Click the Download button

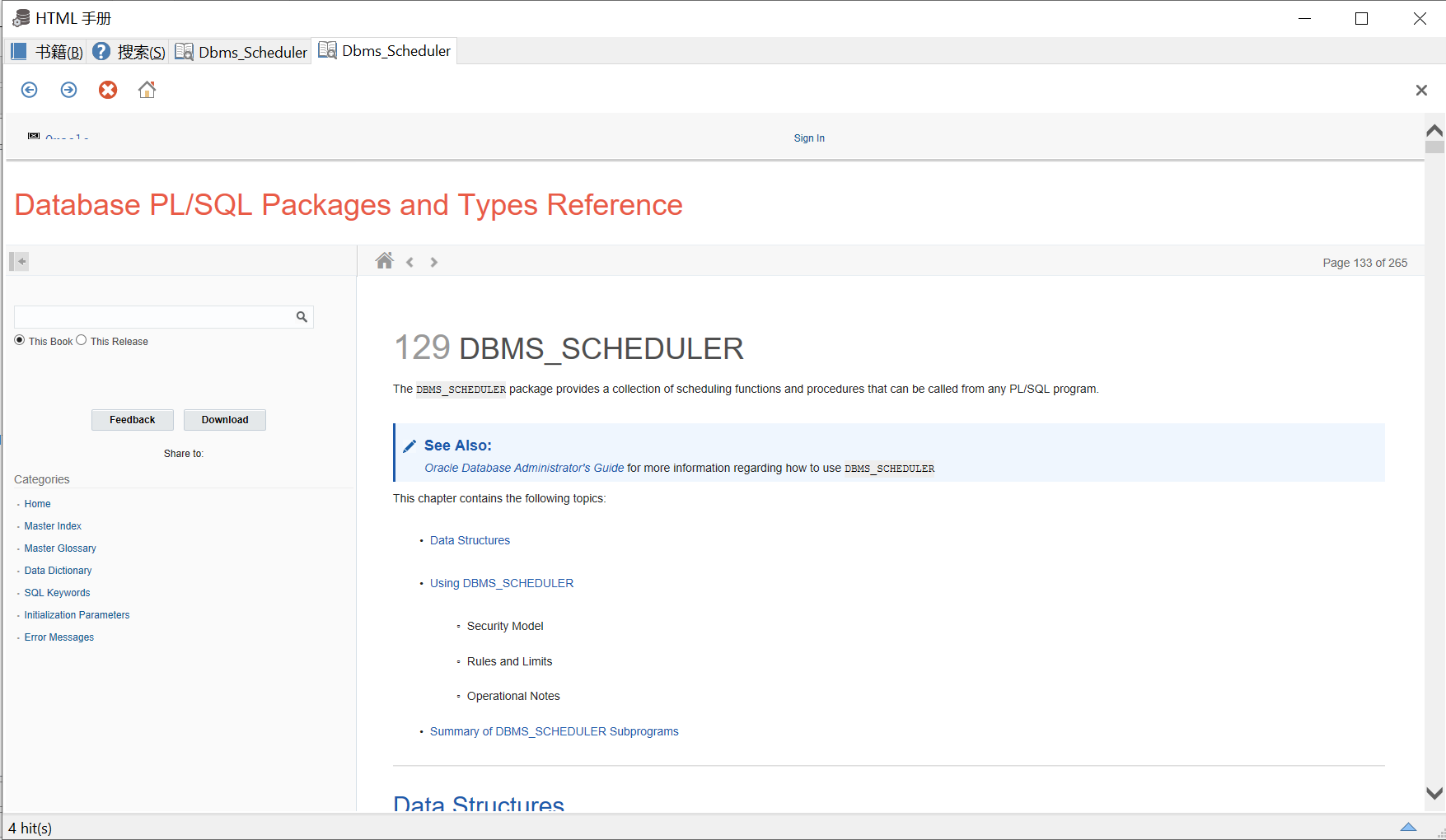tap(225, 420)
